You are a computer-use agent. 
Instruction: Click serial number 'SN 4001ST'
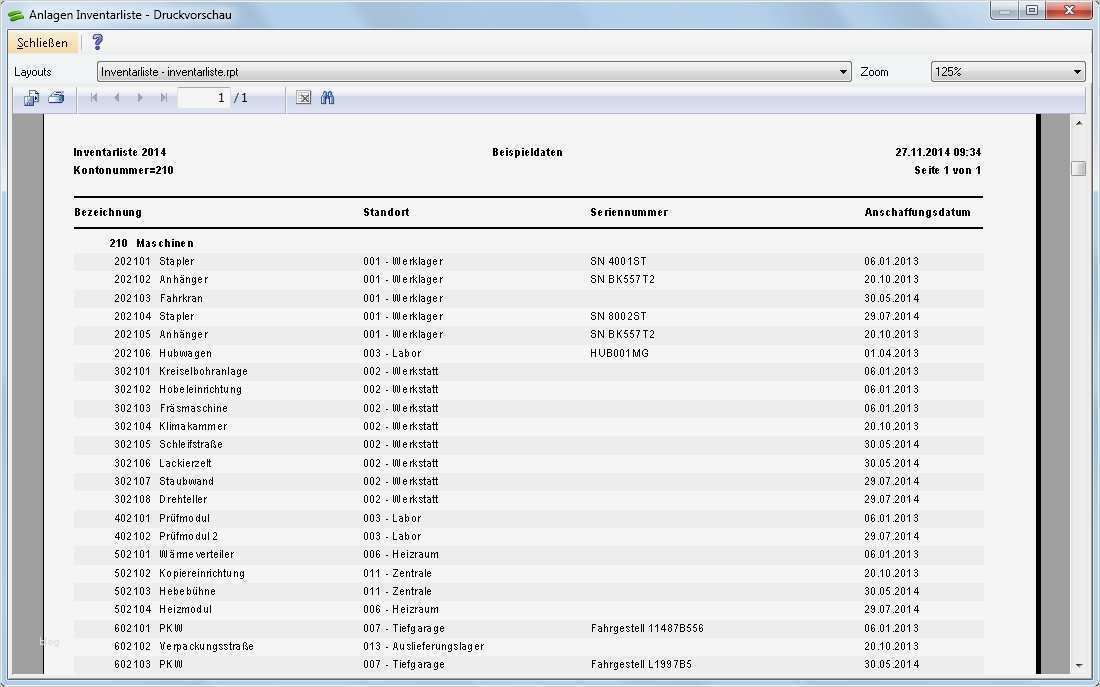click(x=618, y=261)
